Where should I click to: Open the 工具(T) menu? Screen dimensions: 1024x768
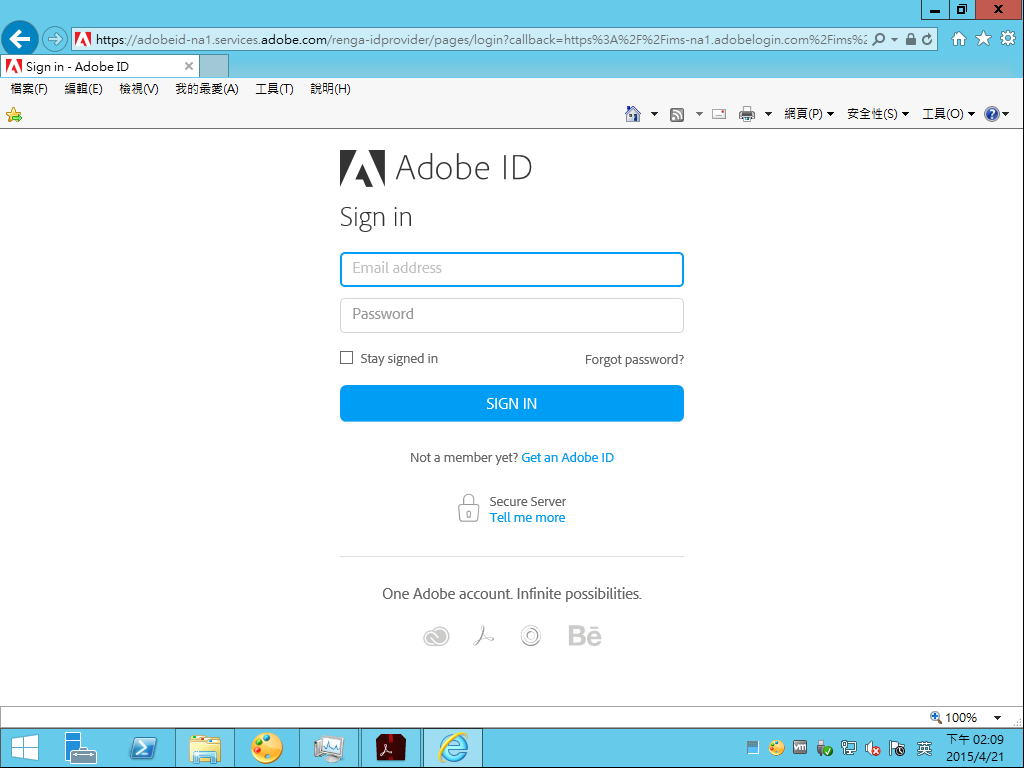point(274,89)
